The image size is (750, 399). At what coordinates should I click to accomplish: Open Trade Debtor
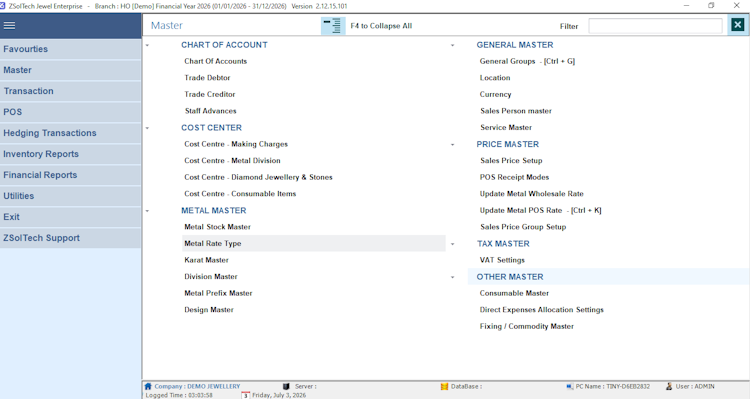click(207, 78)
